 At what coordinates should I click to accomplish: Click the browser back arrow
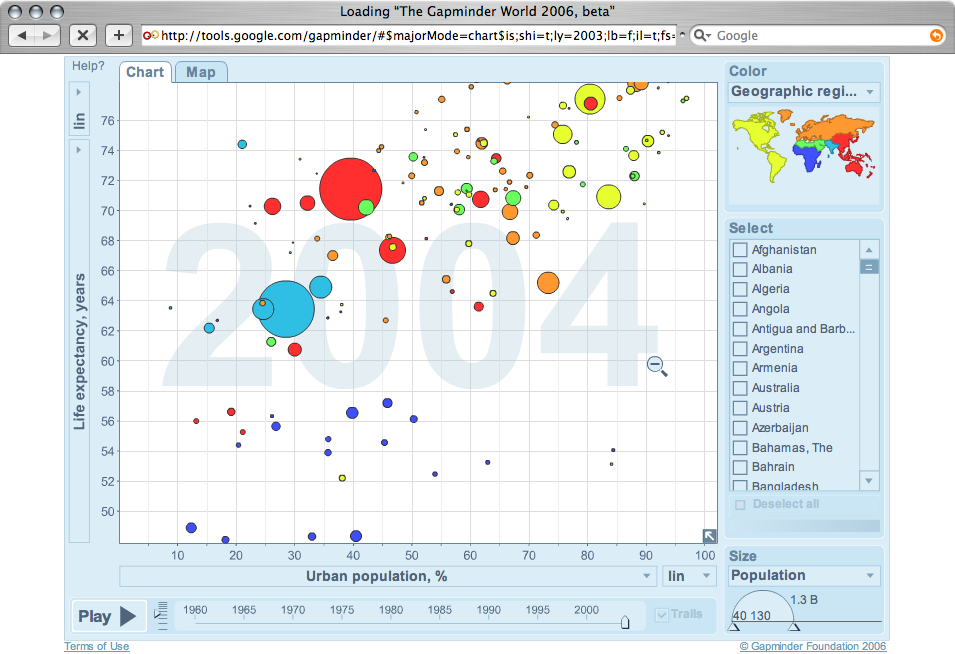pos(24,34)
